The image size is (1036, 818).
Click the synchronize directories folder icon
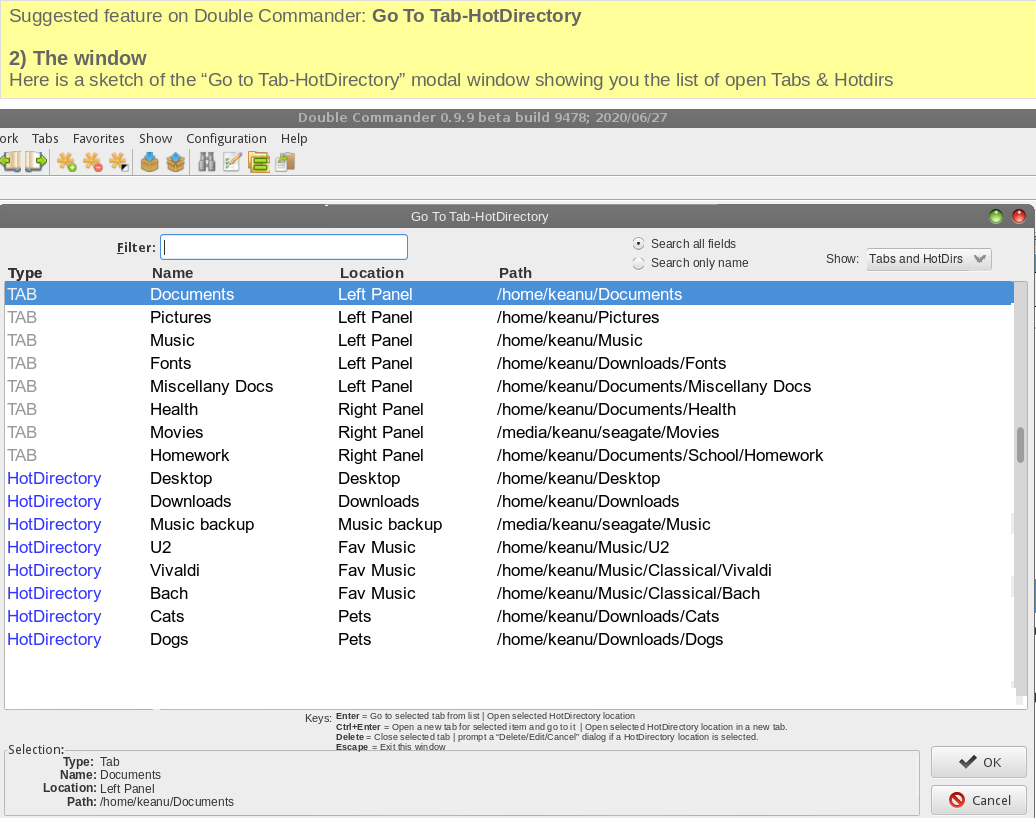click(259, 162)
